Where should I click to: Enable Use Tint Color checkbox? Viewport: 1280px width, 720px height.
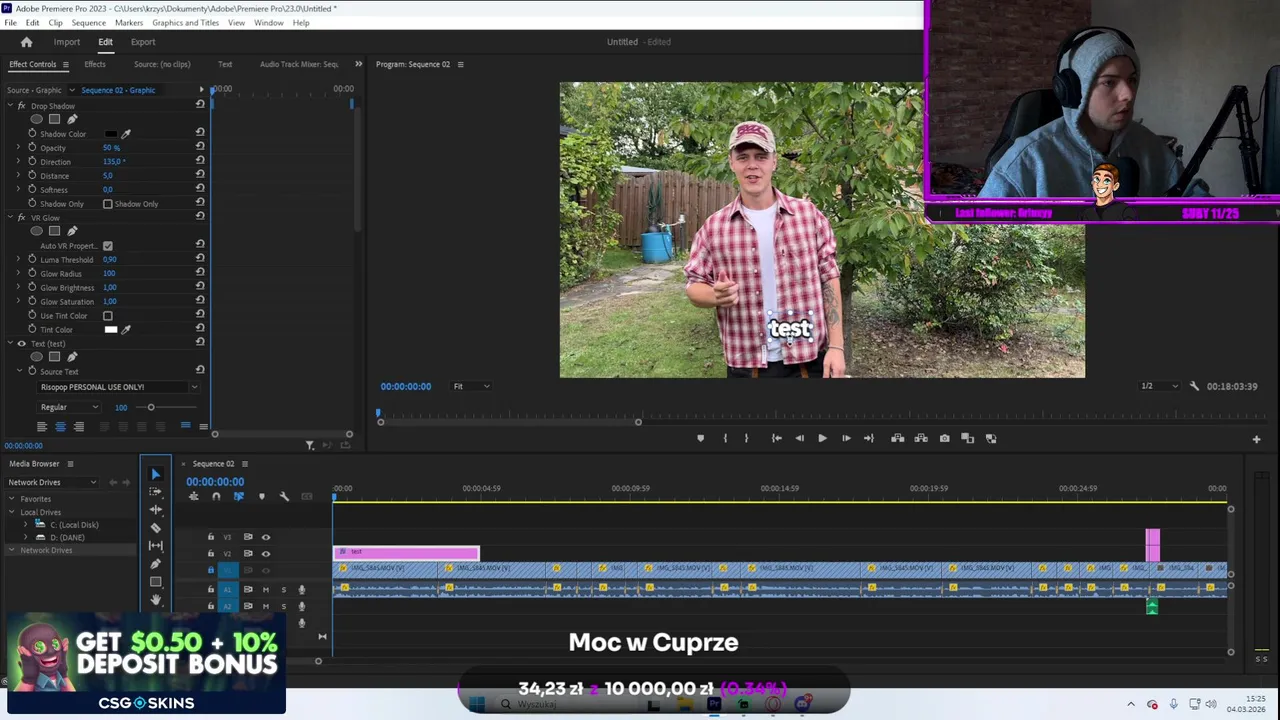point(108,316)
